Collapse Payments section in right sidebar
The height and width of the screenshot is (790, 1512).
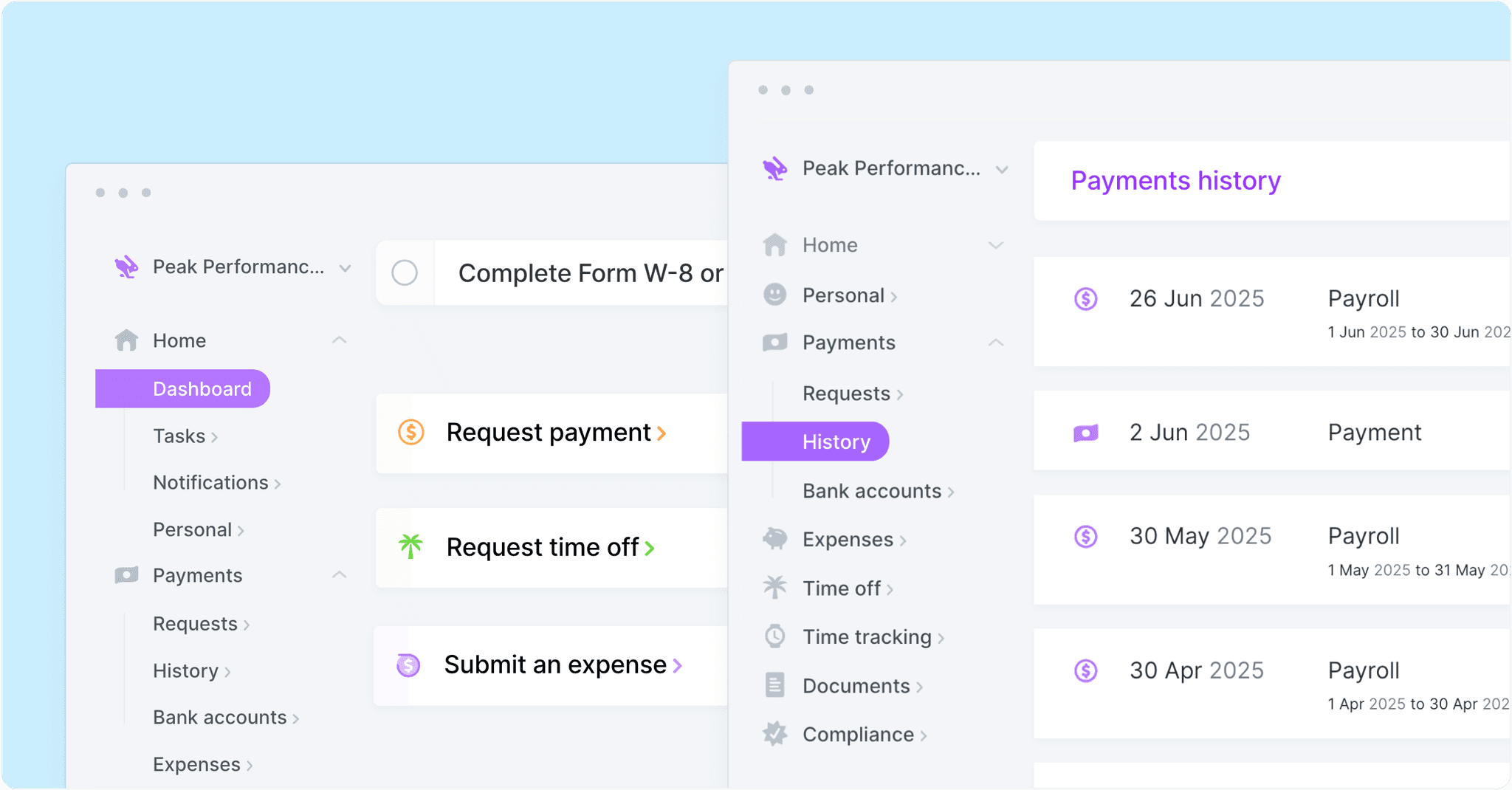[996, 343]
